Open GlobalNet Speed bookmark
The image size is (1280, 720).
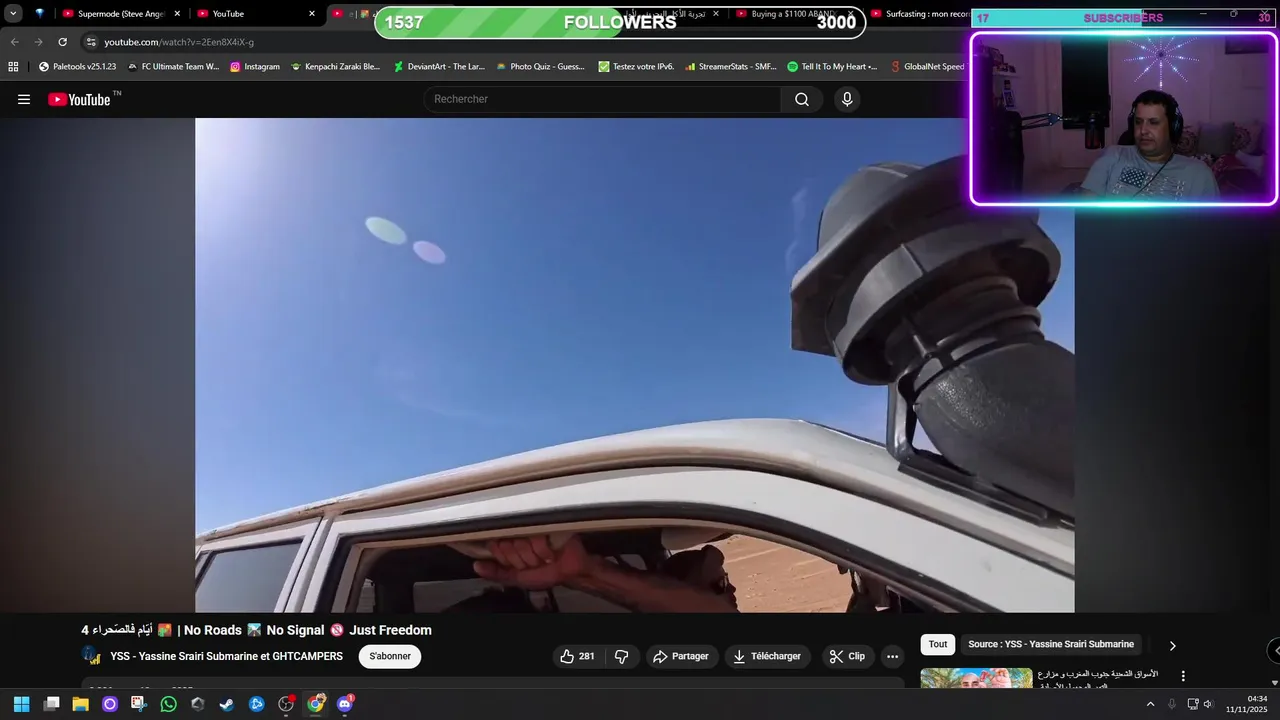[927, 67]
